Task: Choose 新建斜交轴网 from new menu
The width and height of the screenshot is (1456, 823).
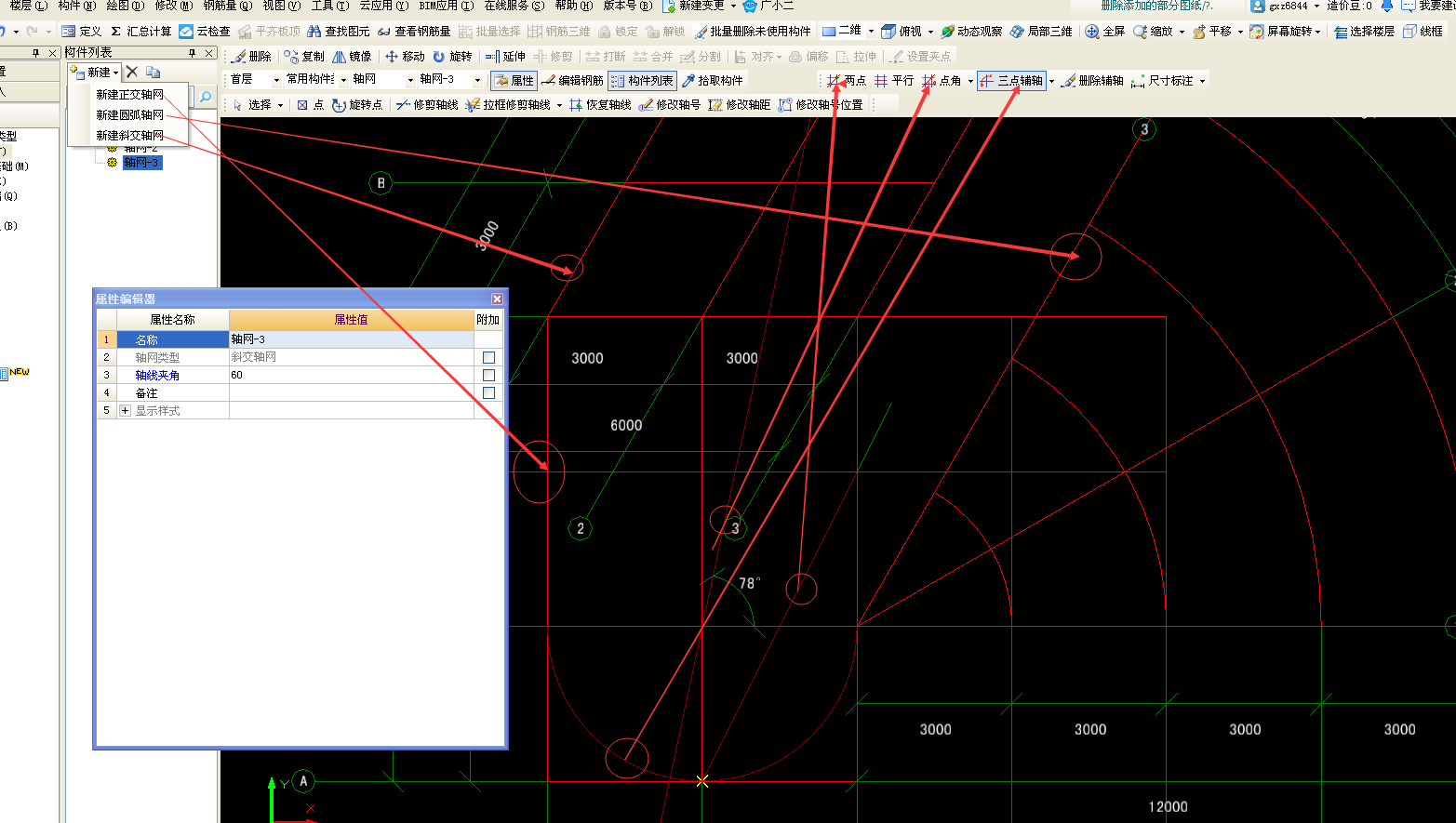Action: (x=129, y=136)
